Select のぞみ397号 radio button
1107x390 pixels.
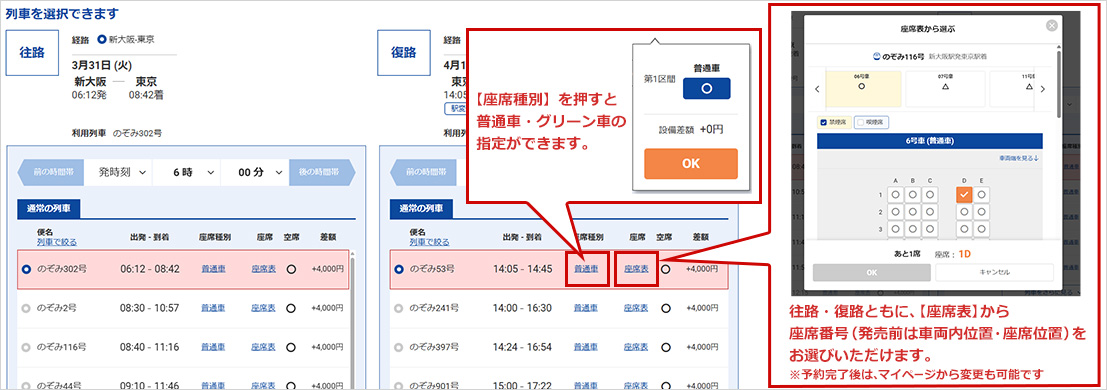399,348
